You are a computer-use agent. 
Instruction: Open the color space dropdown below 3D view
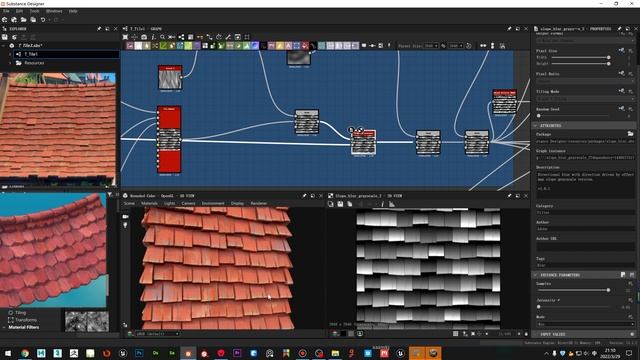click(157, 333)
